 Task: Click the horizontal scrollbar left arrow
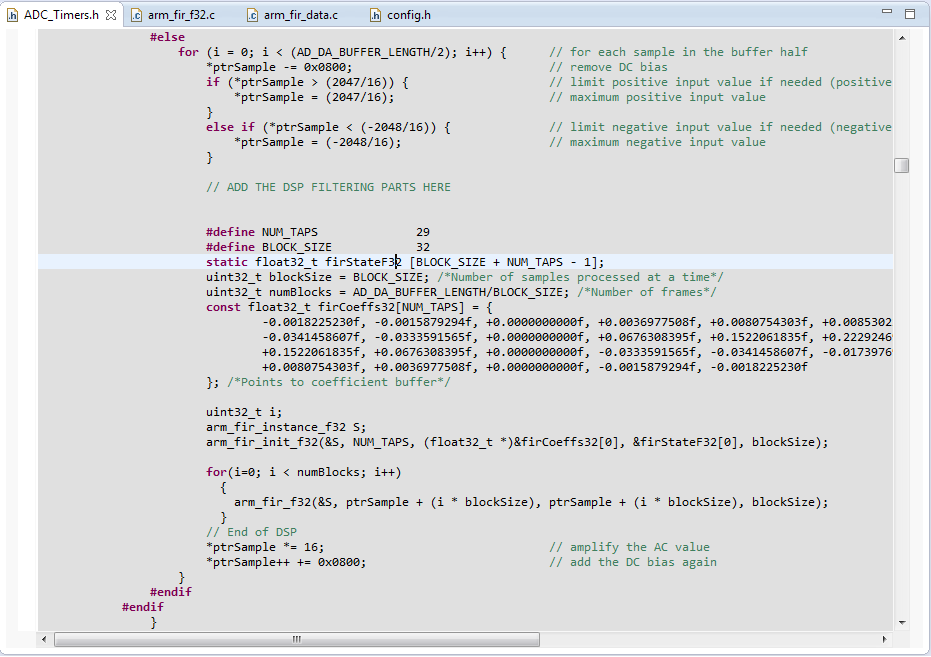click(x=44, y=639)
